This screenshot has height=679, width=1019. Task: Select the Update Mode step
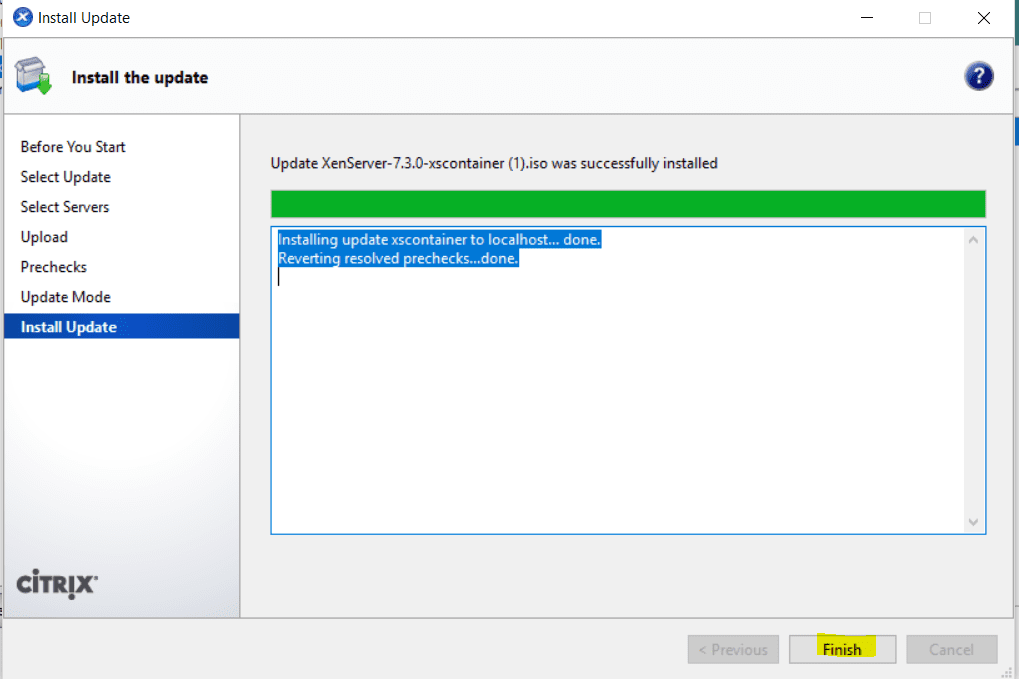65,297
